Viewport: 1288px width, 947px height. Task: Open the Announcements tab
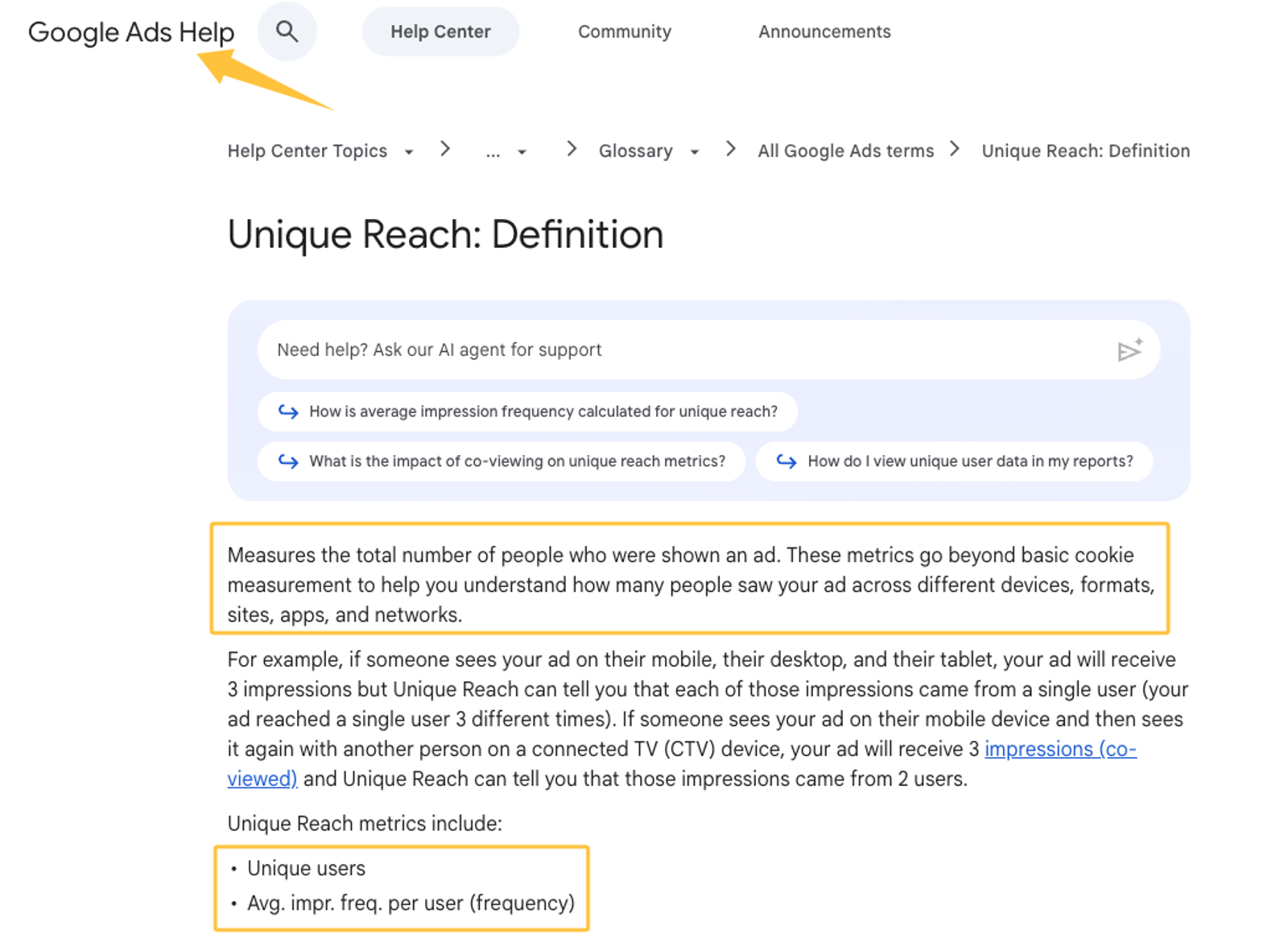(824, 31)
